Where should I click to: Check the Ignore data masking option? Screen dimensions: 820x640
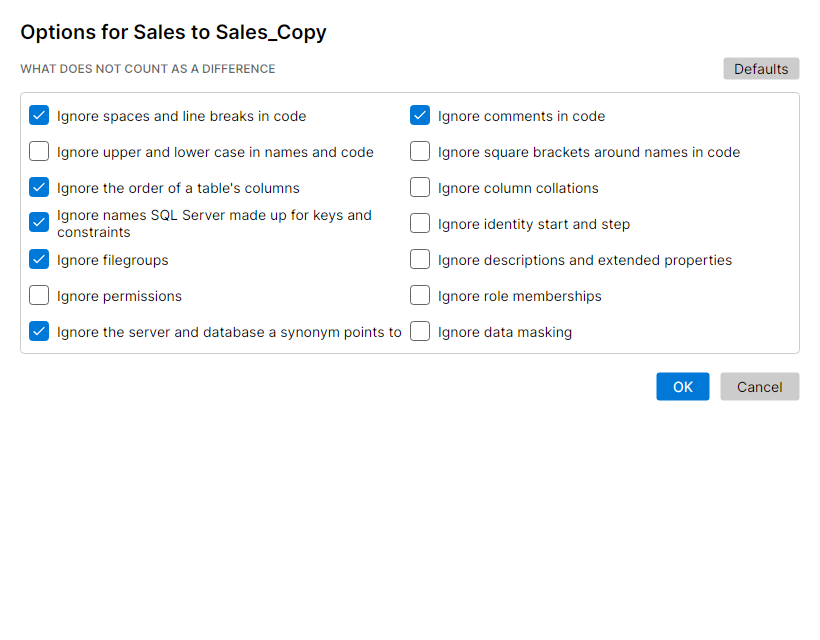[x=420, y=332]
